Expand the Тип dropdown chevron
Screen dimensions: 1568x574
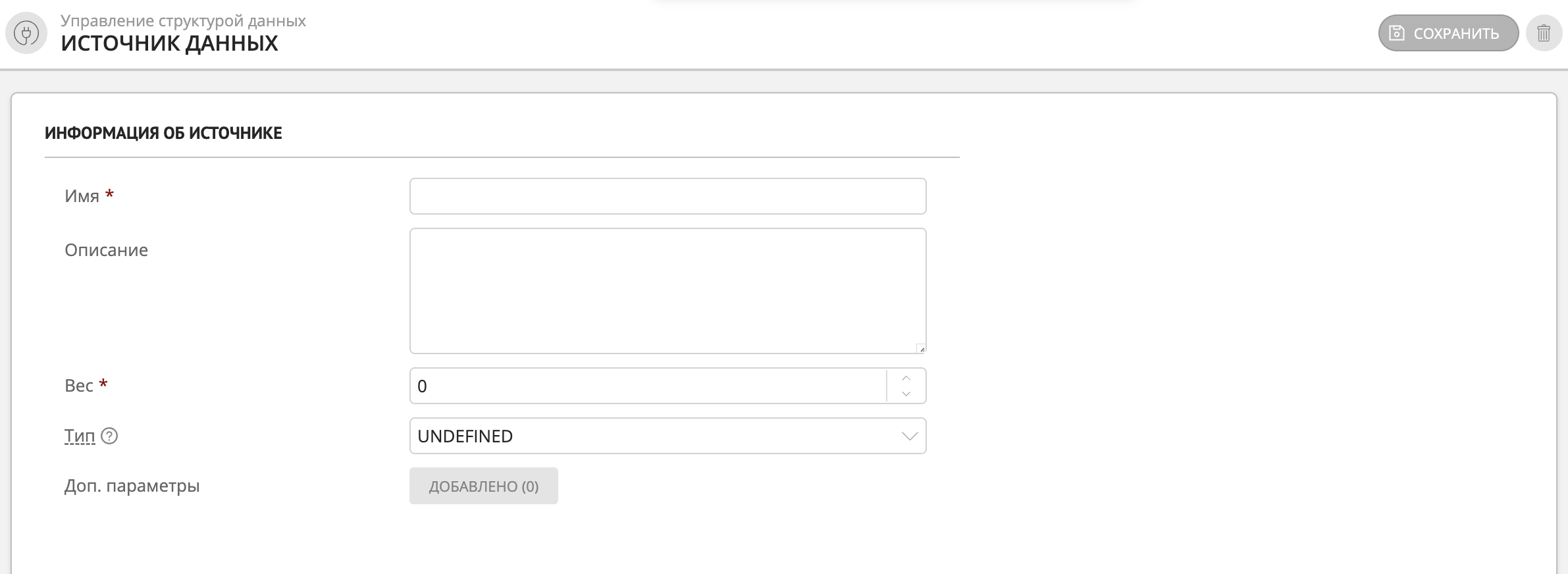pyautogui.click(x=910, y=436)
